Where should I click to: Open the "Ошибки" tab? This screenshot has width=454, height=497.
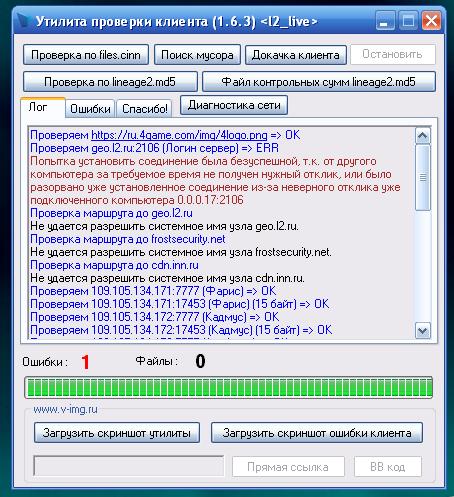coord(90,109)
